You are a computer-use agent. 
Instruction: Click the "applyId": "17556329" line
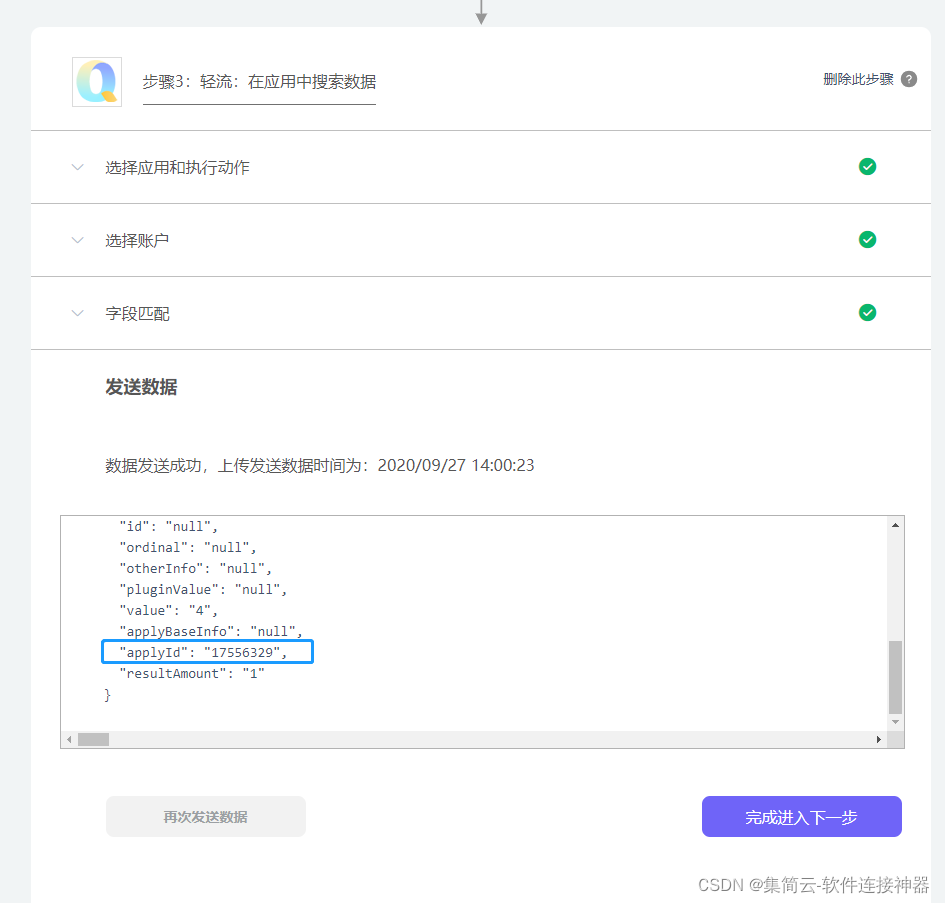click(x=203, y=652)
